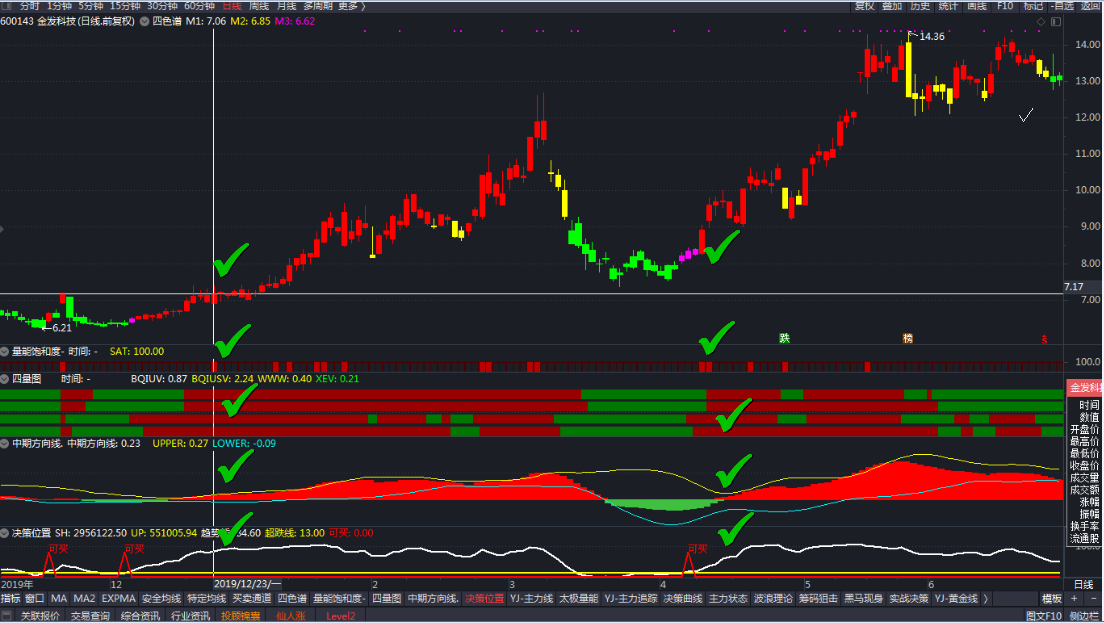Click the 统计 statistics button
The image size is (1104, 623).
(947, 6)
